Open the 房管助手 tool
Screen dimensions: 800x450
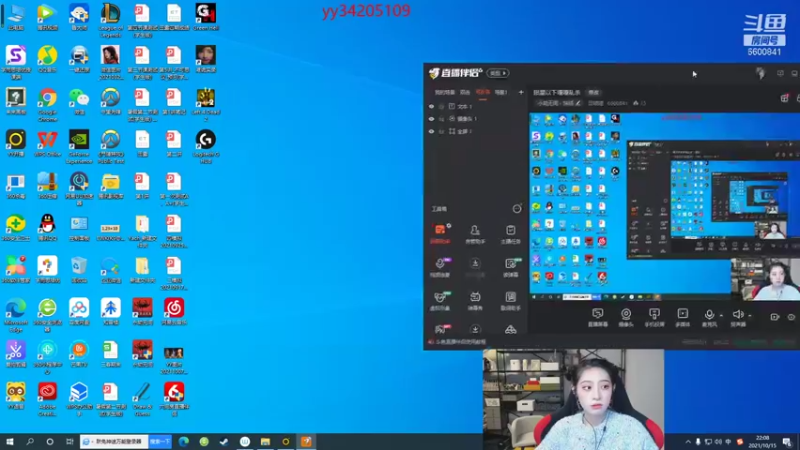(x=475, y=234)
